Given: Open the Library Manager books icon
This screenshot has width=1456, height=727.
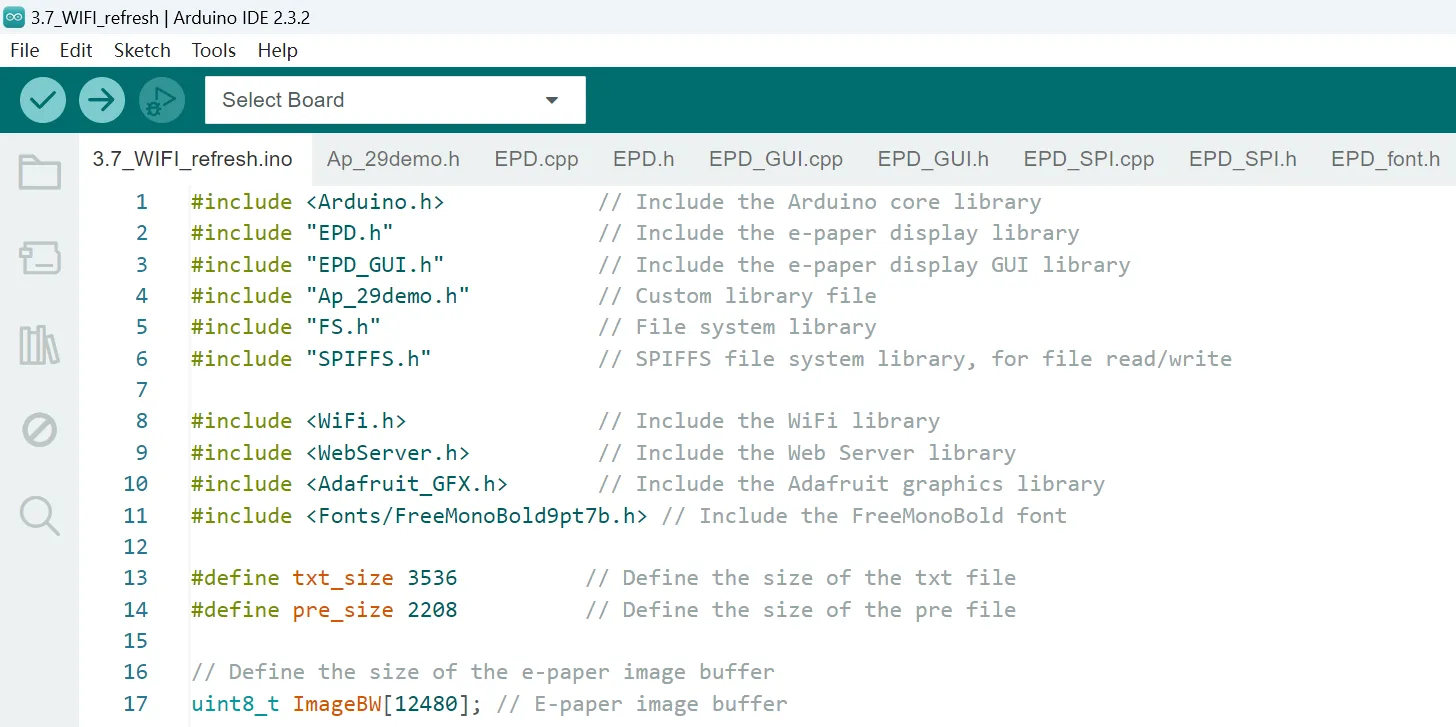Looking at the screenshot, I should pos(40,345).
